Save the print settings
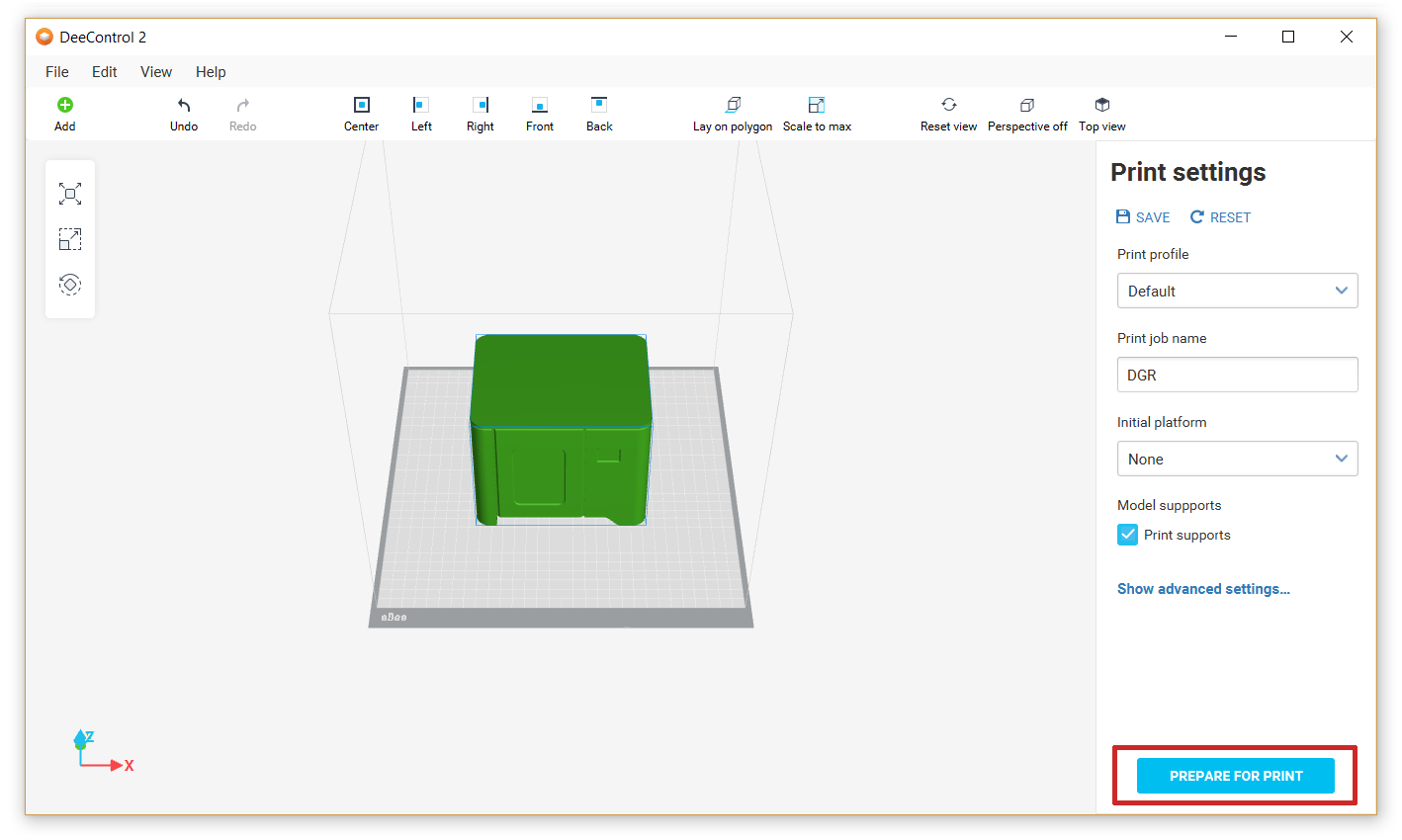The image size is (1402, 840). [1143, 217]
